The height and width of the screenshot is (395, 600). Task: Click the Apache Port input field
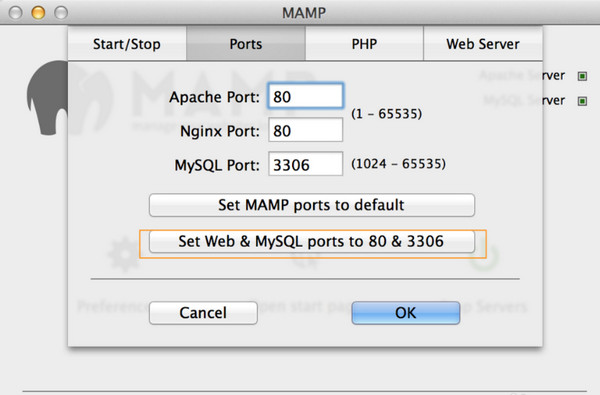[x=305, y=96]
